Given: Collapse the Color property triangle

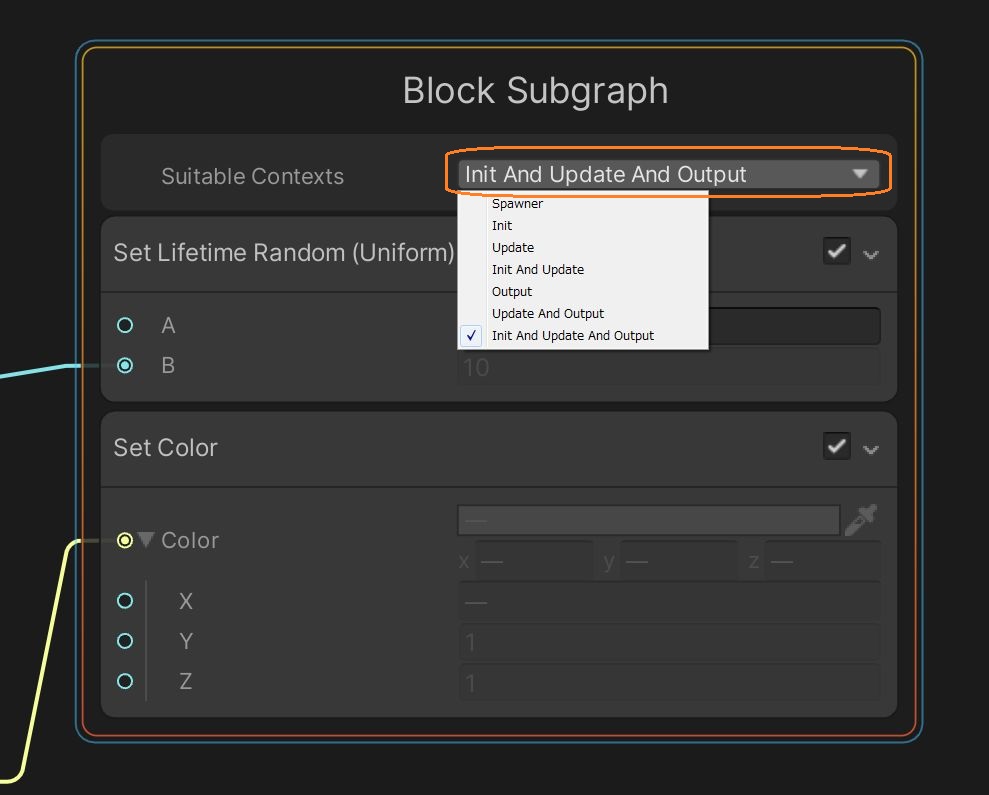Looking at the screenshot, I should 146,539.
